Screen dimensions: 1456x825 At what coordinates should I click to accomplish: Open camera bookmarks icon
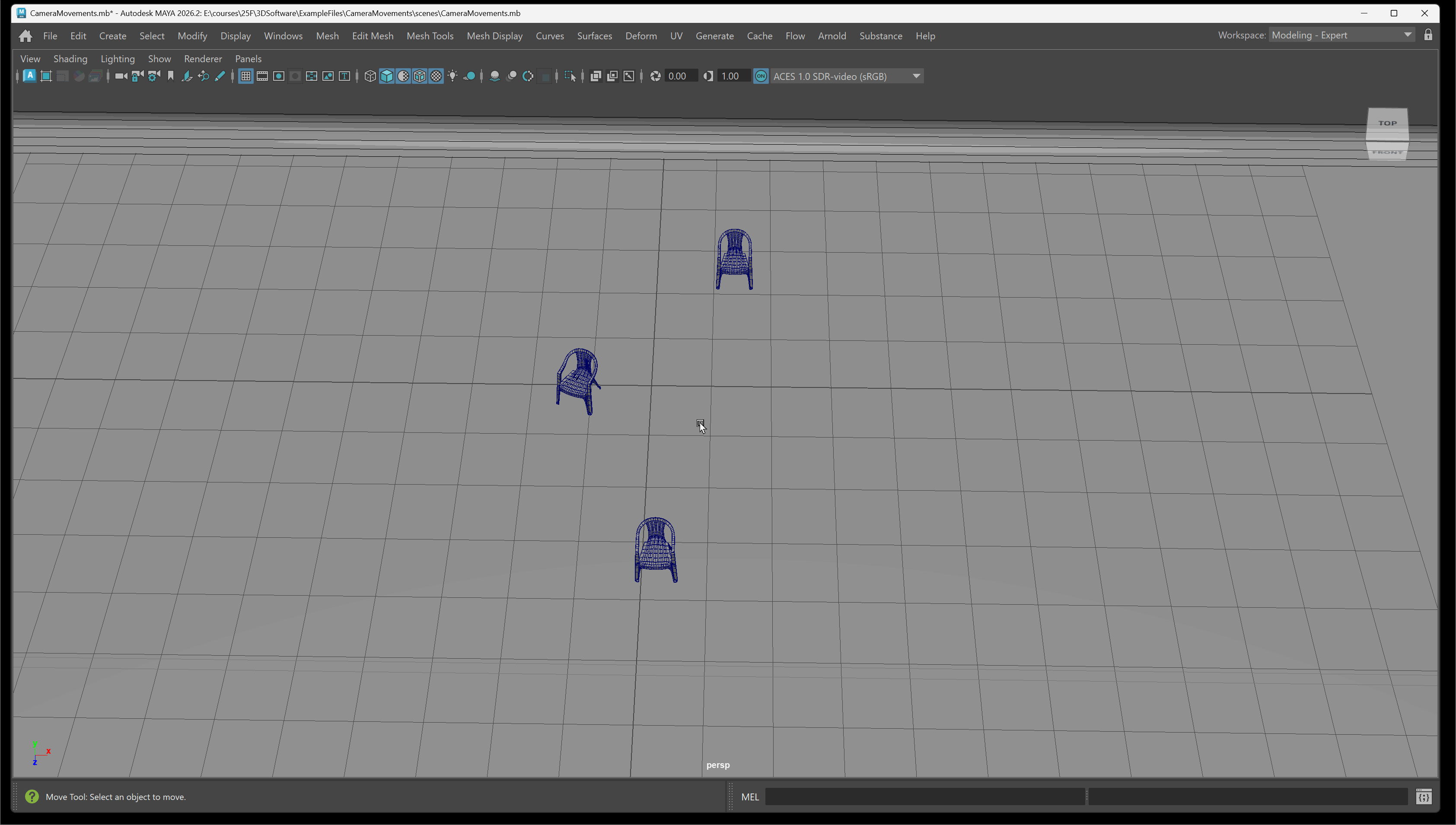tap(171, 76)
